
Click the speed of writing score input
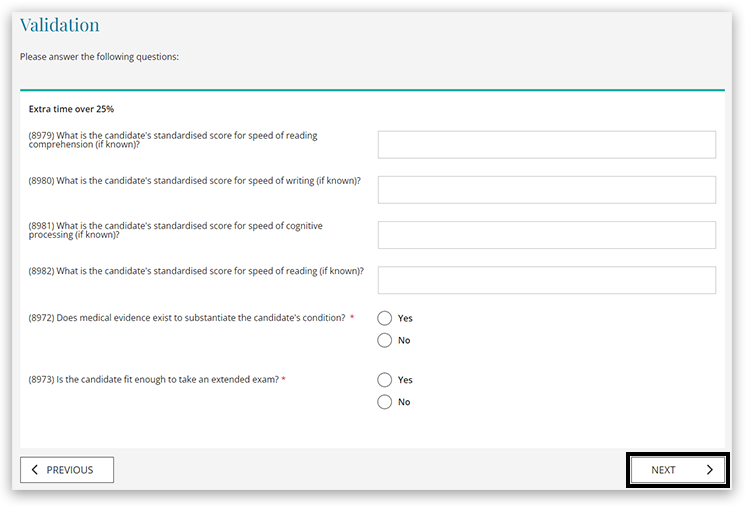(546, 190)
